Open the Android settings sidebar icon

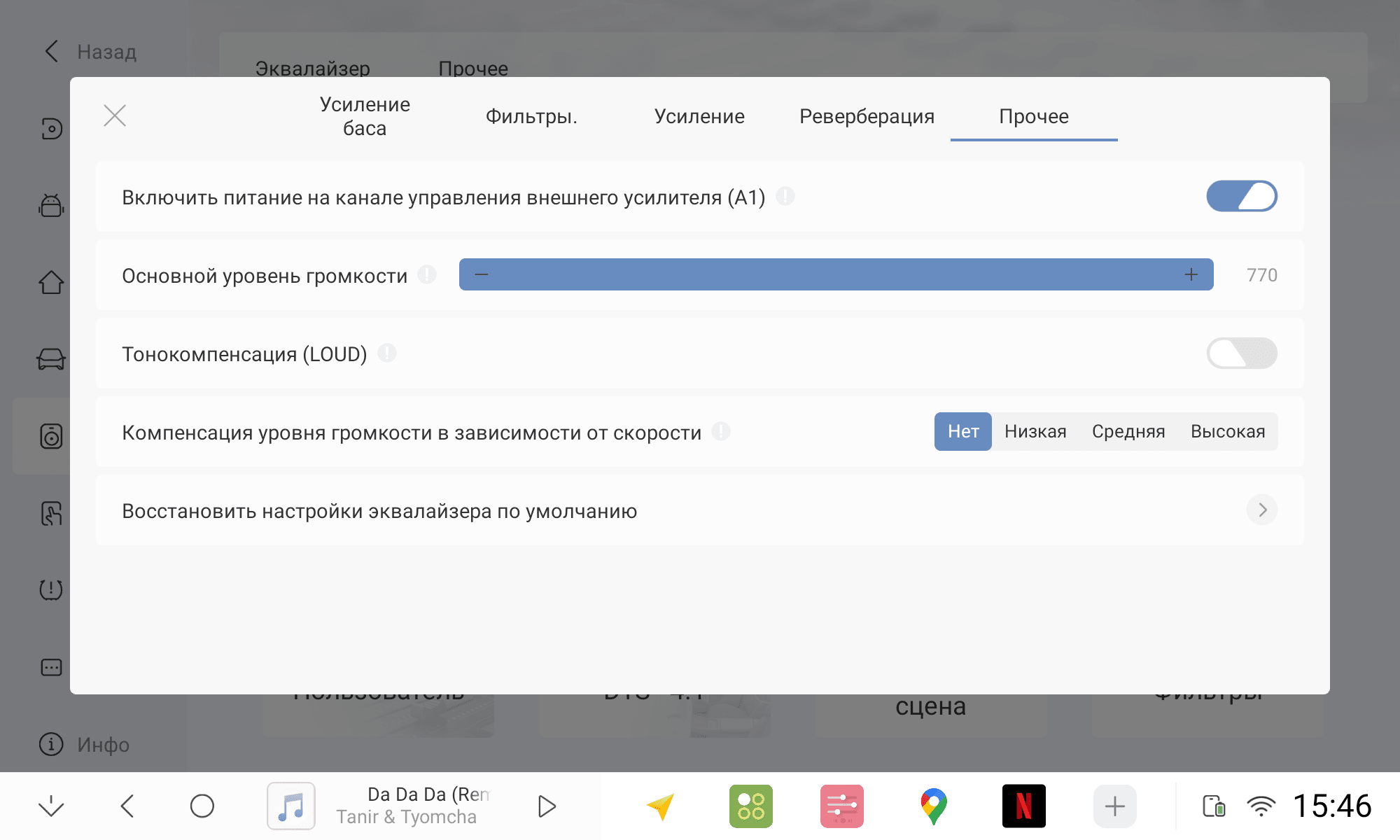pos(51,205)
